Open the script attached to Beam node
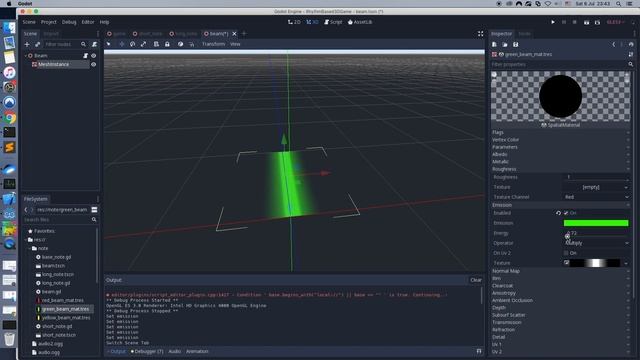This screenshot has width=640, height=360. click(x=86, y=56)
